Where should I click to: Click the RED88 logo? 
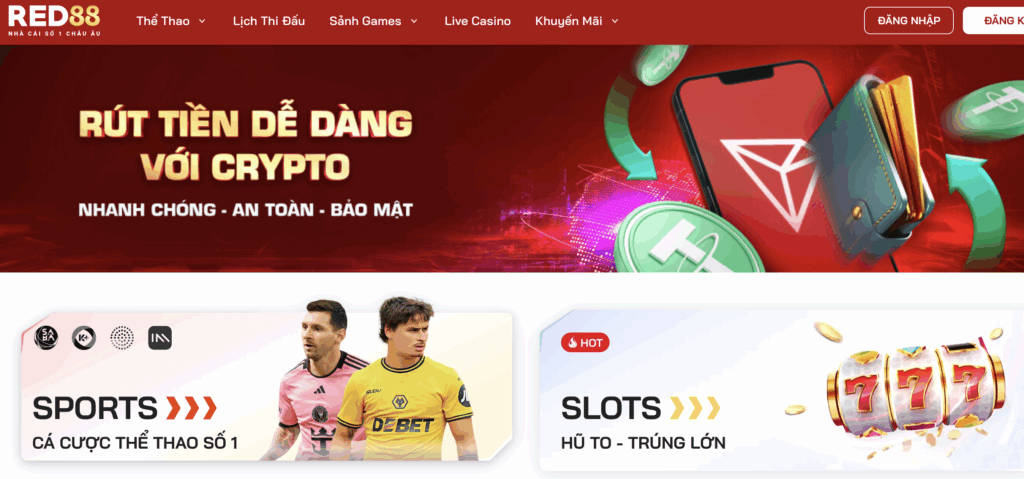(x=54, y=20)
